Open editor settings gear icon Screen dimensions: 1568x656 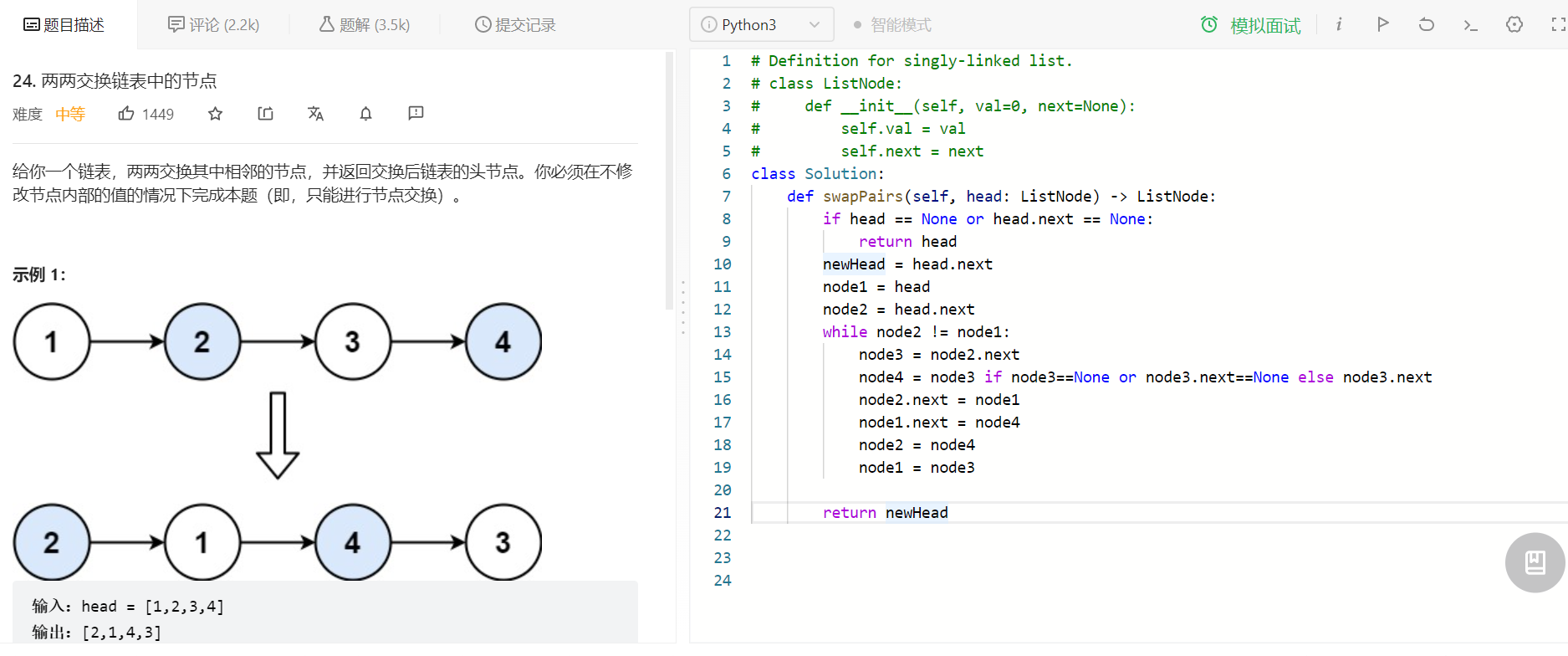(x=1514, y=24)
